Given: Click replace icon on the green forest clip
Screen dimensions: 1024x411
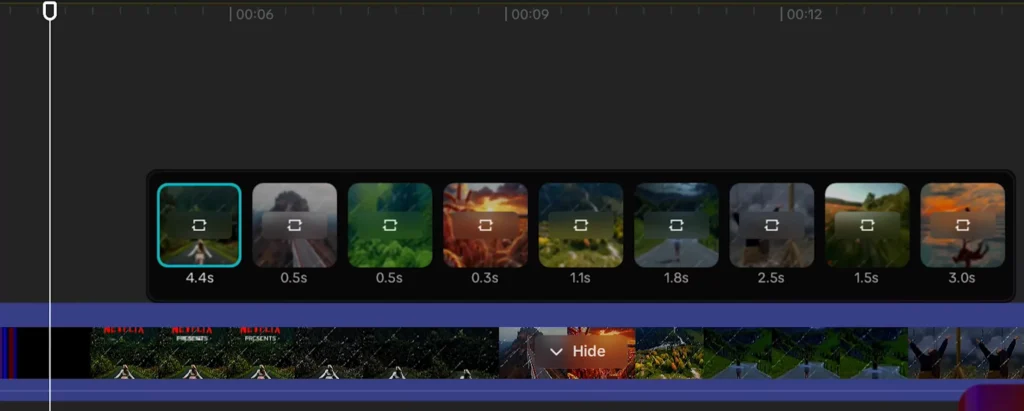Looking at the screenshot, I should (390, 225).
